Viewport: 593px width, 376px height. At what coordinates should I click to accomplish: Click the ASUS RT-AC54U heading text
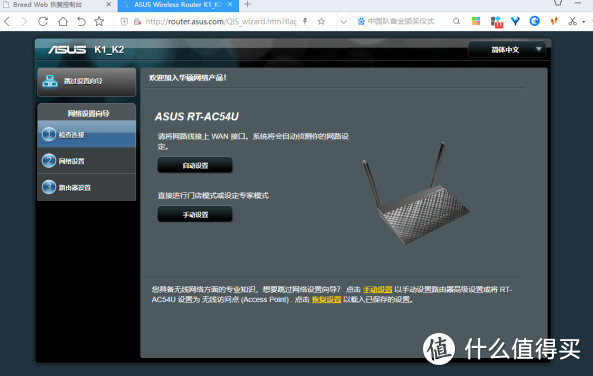(x=197, y=117)
